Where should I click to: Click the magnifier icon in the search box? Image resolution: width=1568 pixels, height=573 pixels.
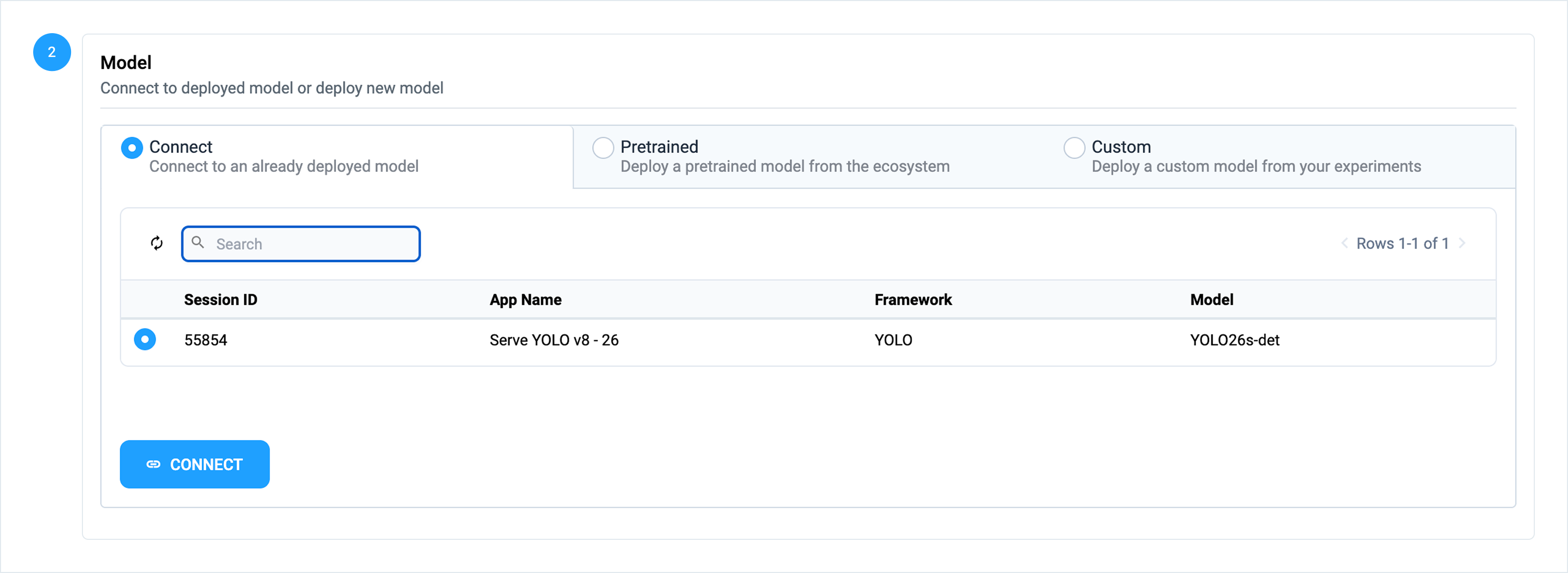pyautogui.click(x=198, y=242)
